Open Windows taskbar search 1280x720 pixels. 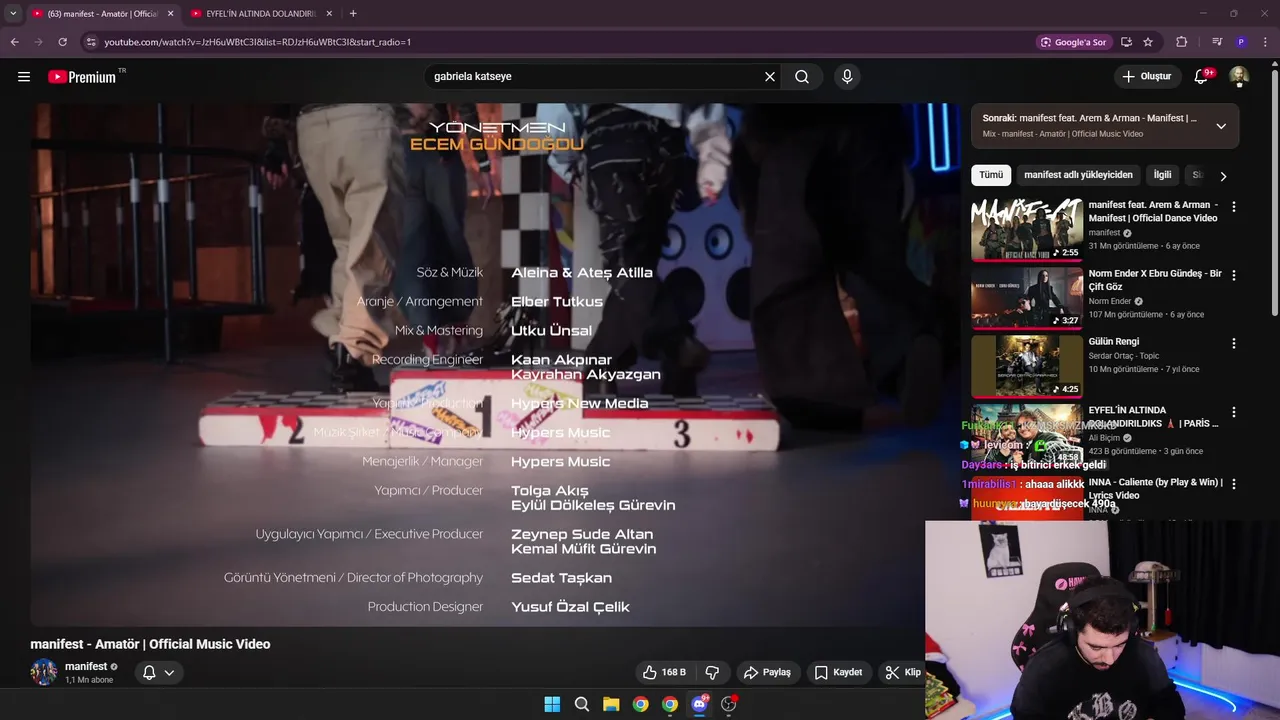click(x=582, y=704)
